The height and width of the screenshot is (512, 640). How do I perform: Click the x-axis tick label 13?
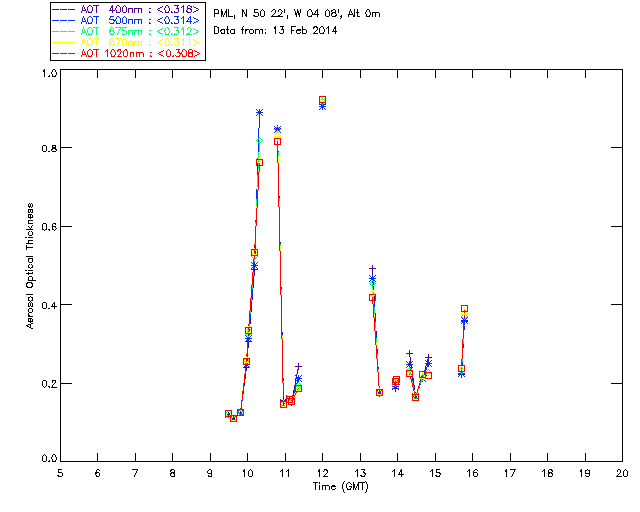[x=360, y=473]
